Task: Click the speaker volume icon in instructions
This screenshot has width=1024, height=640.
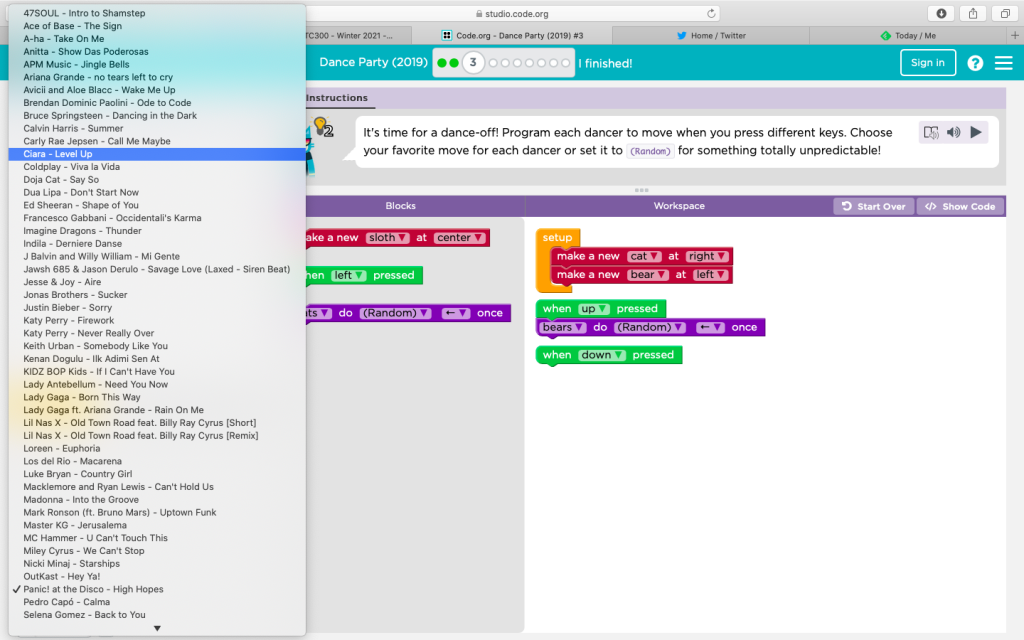Action: pyautogui.click(x=953, y=132)
